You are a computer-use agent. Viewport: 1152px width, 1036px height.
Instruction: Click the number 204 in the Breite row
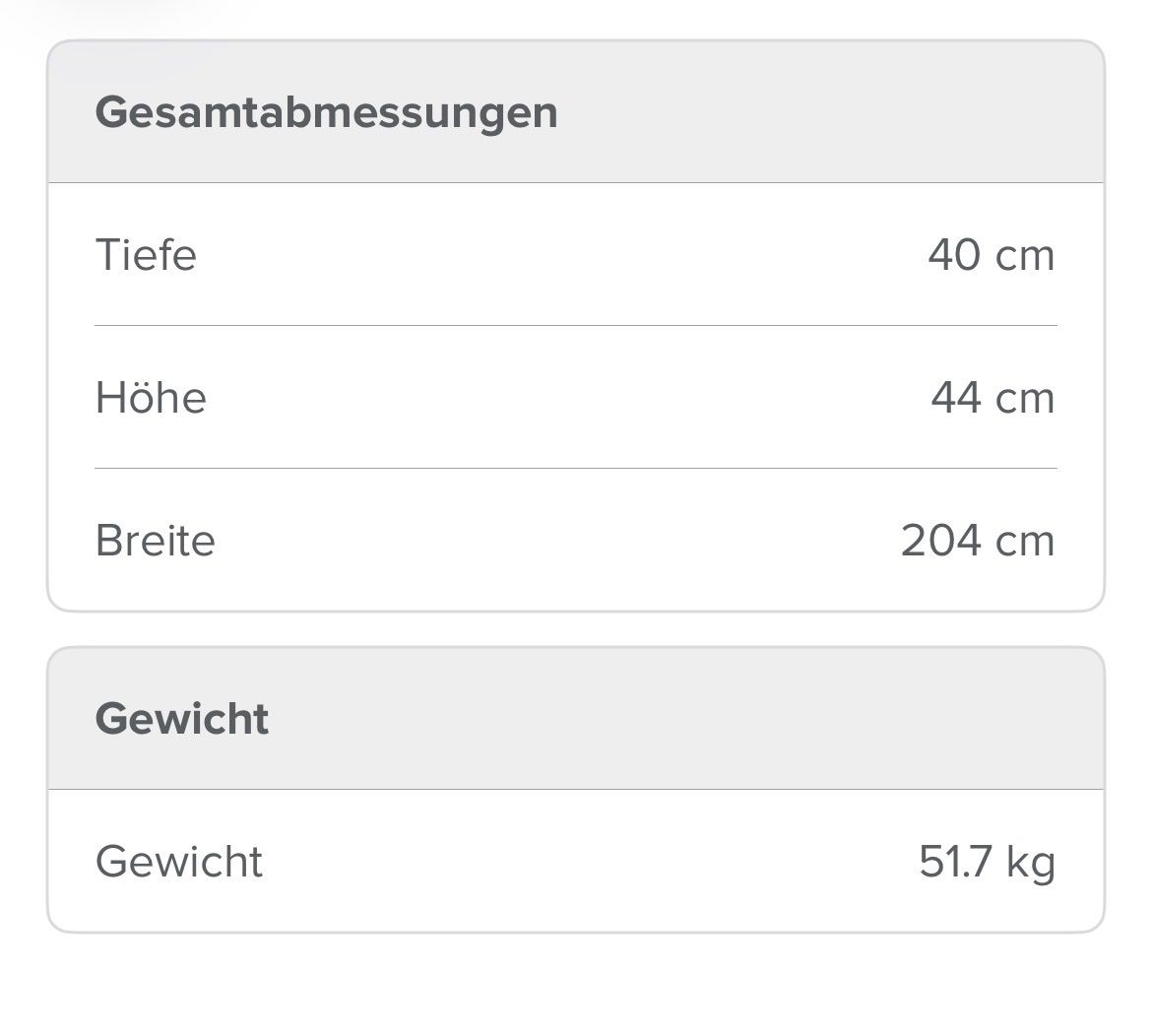(940, 540)
